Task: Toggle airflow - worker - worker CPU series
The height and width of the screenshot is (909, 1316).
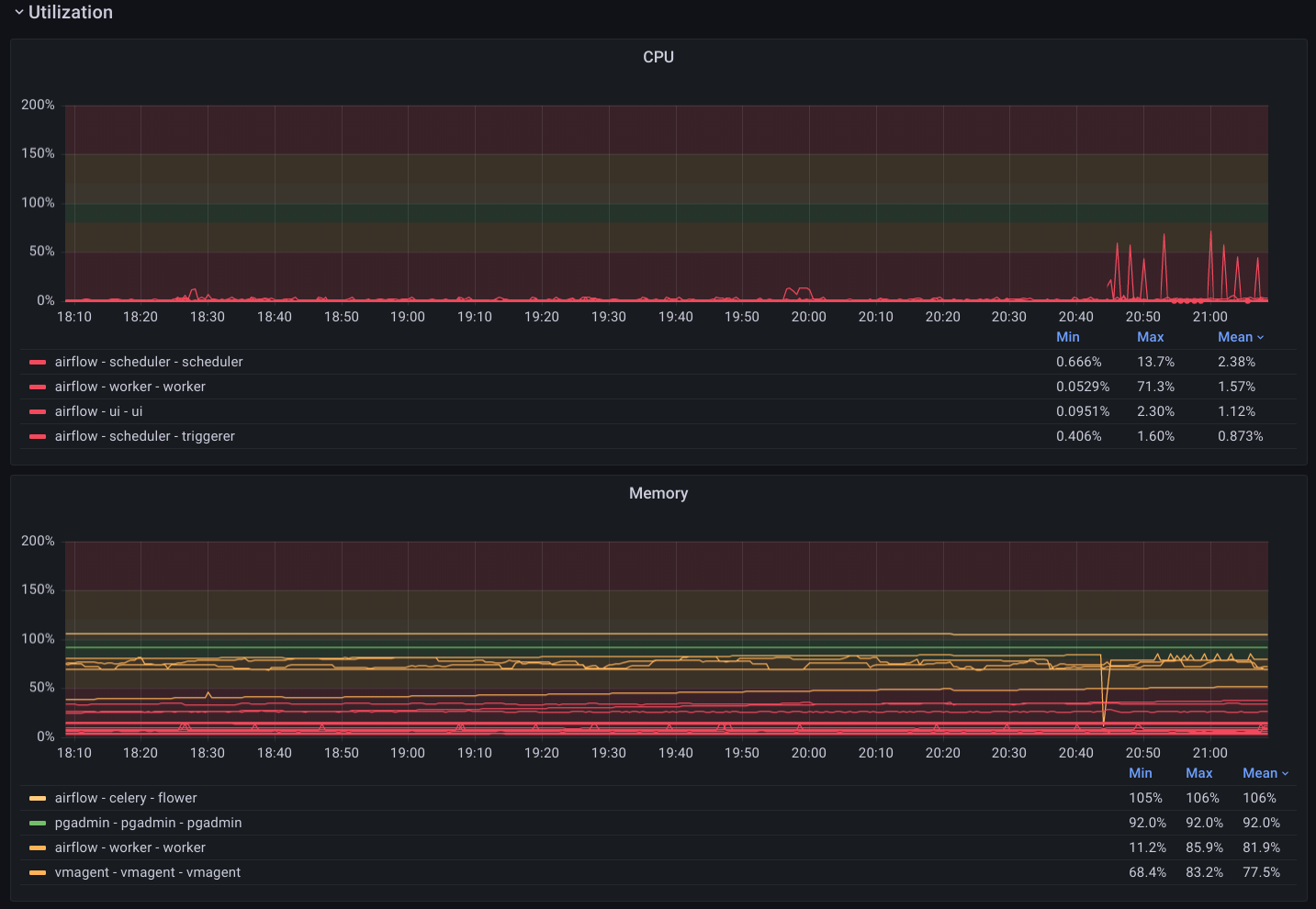Action: pos(129,387)
